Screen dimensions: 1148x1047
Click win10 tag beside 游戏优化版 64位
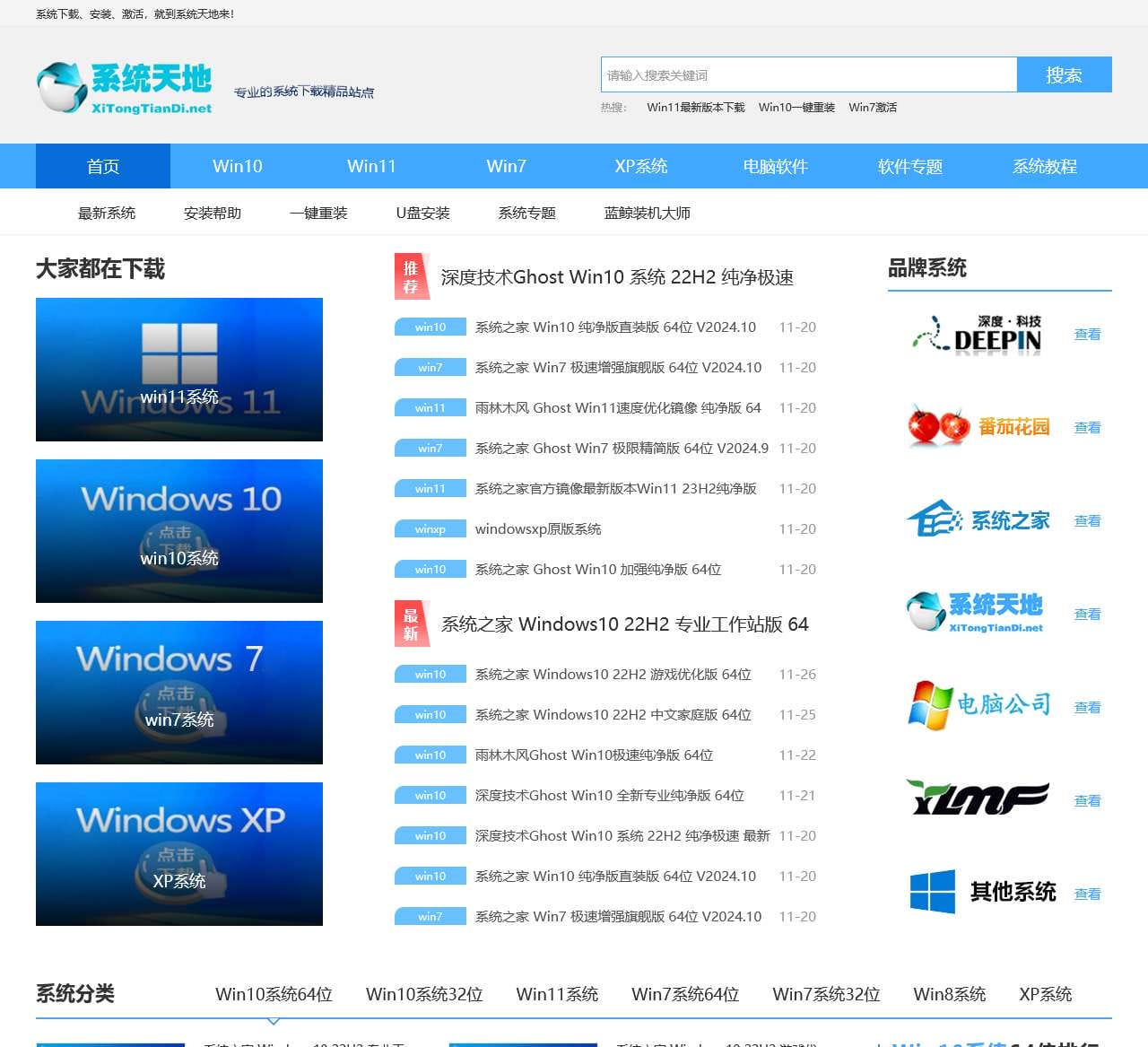click(430, 675)
